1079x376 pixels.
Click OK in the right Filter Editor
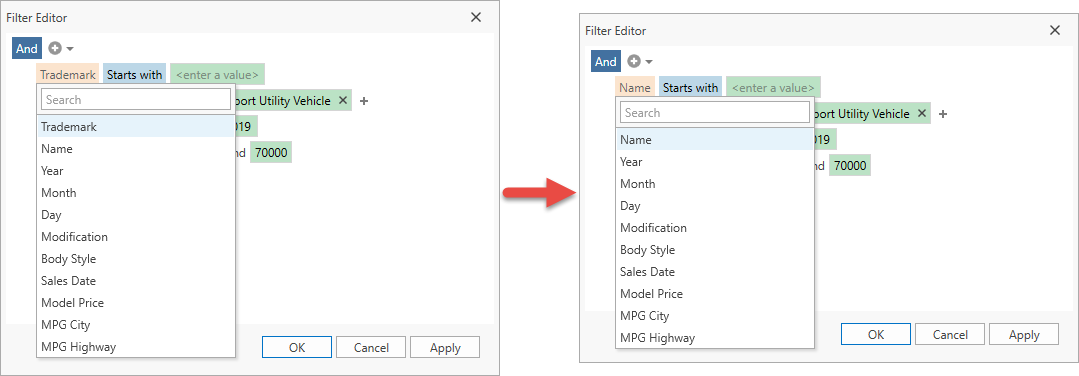point(876,335)
